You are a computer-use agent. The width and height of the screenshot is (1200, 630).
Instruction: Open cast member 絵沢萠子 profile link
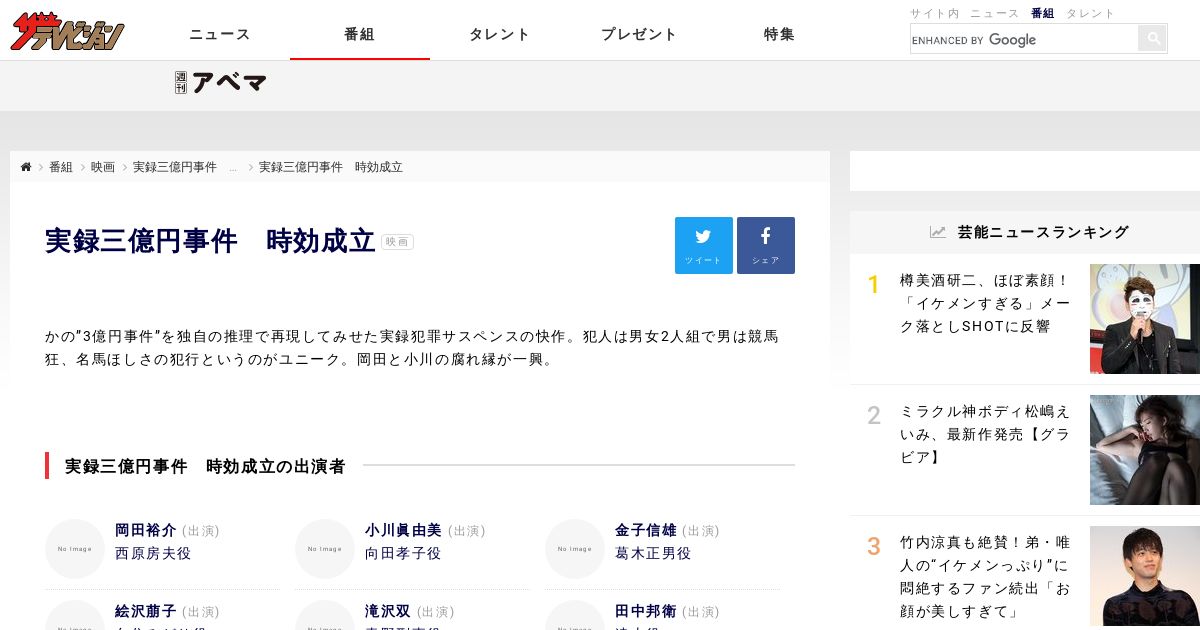click(146, 611)
